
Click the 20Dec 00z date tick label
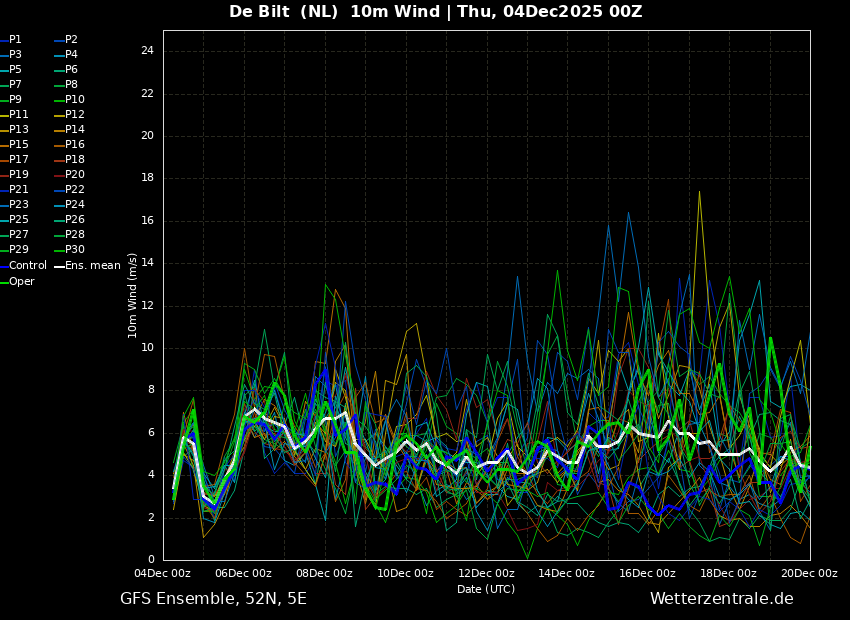[x=809, y=573]
